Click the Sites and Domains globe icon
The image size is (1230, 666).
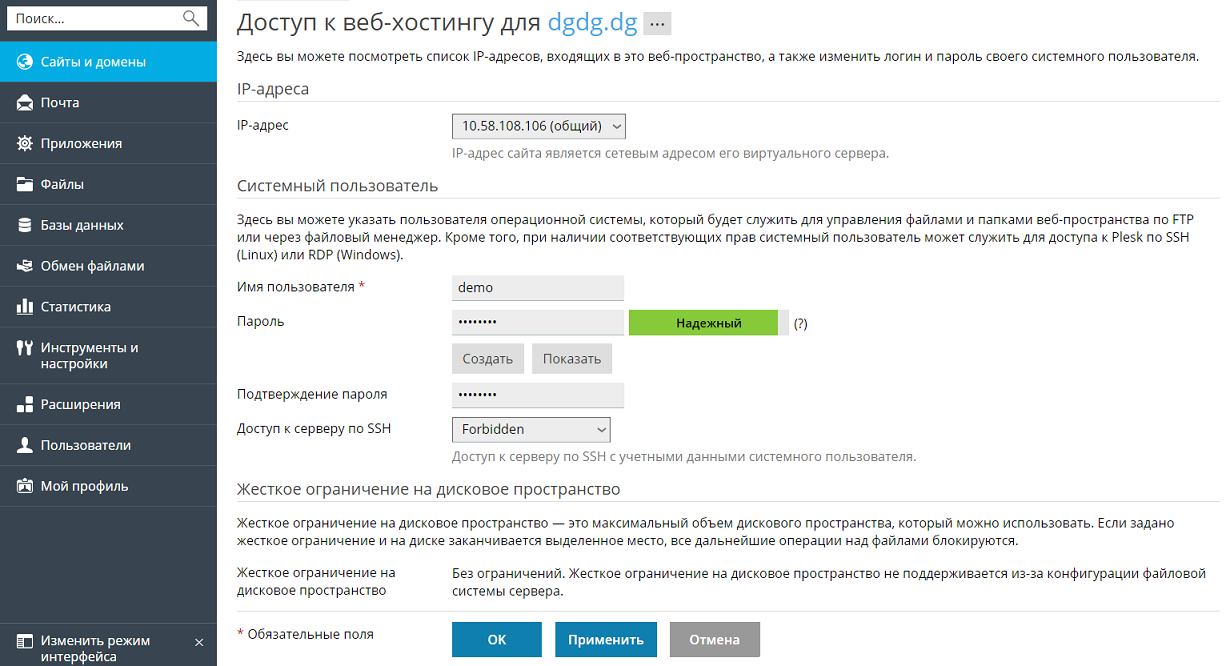pos(25,62)
